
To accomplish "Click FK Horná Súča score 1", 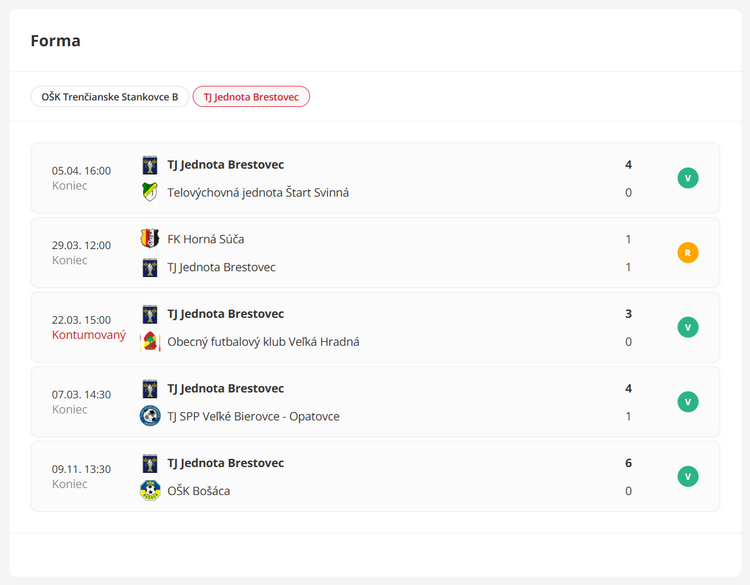I will 629,239.
